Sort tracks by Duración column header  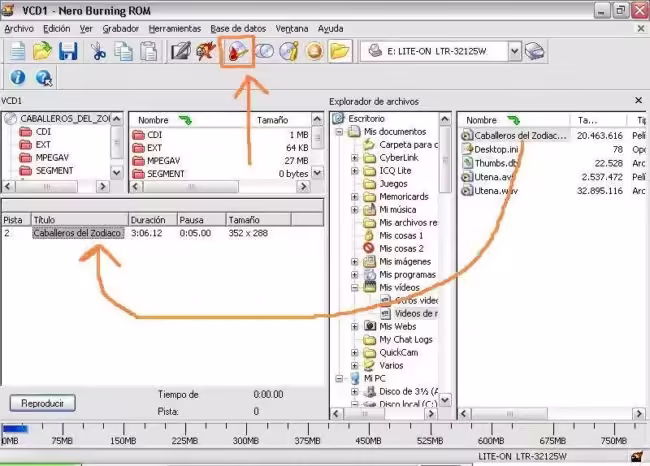(153, 220)
